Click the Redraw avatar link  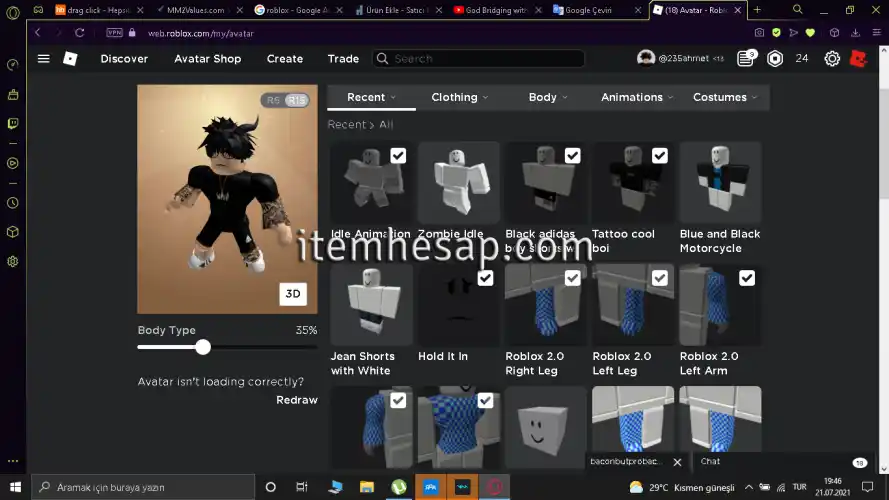click(296, 400)
